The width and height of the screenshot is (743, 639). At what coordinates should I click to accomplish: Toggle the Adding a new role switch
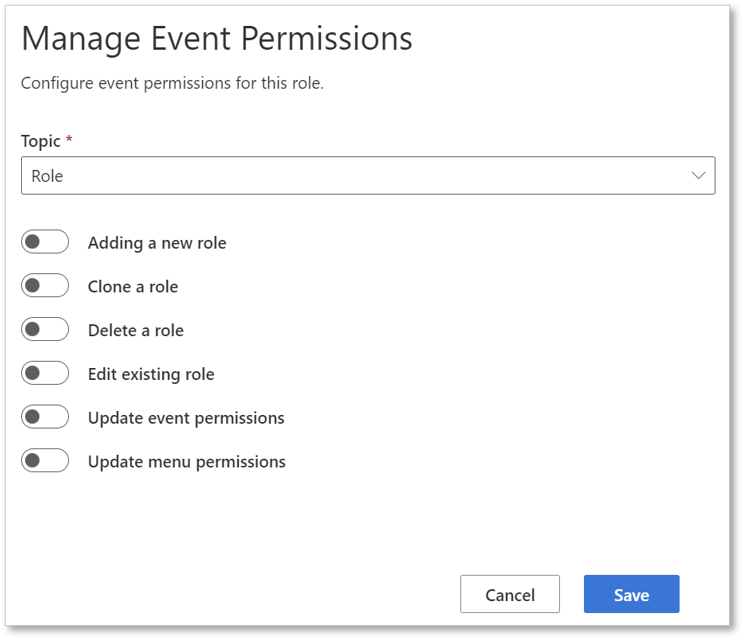click(x=45, y=242)
